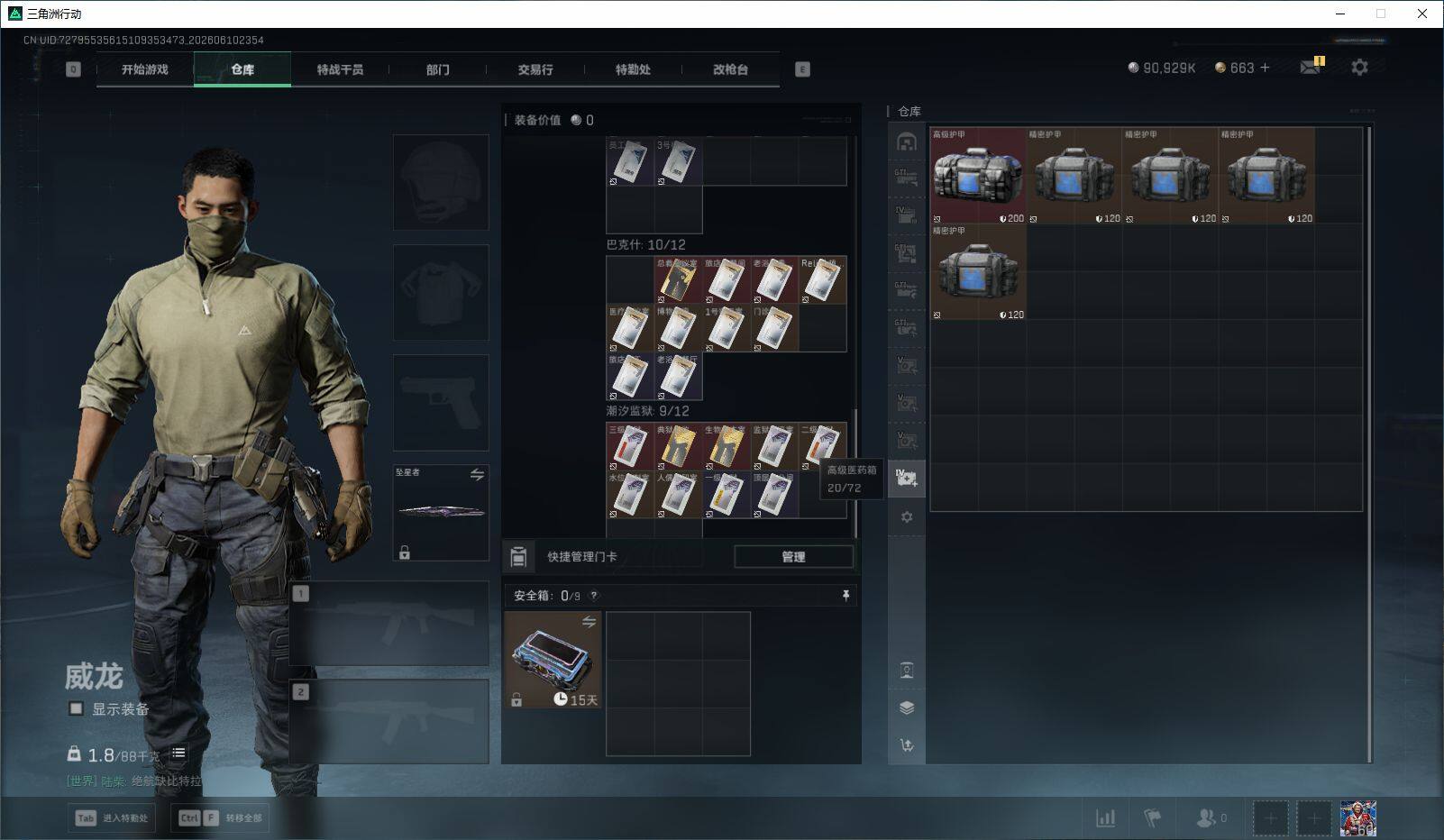Open the friends list icon
This screenshot has height=840, width=1444.
tap(1206, 817)
